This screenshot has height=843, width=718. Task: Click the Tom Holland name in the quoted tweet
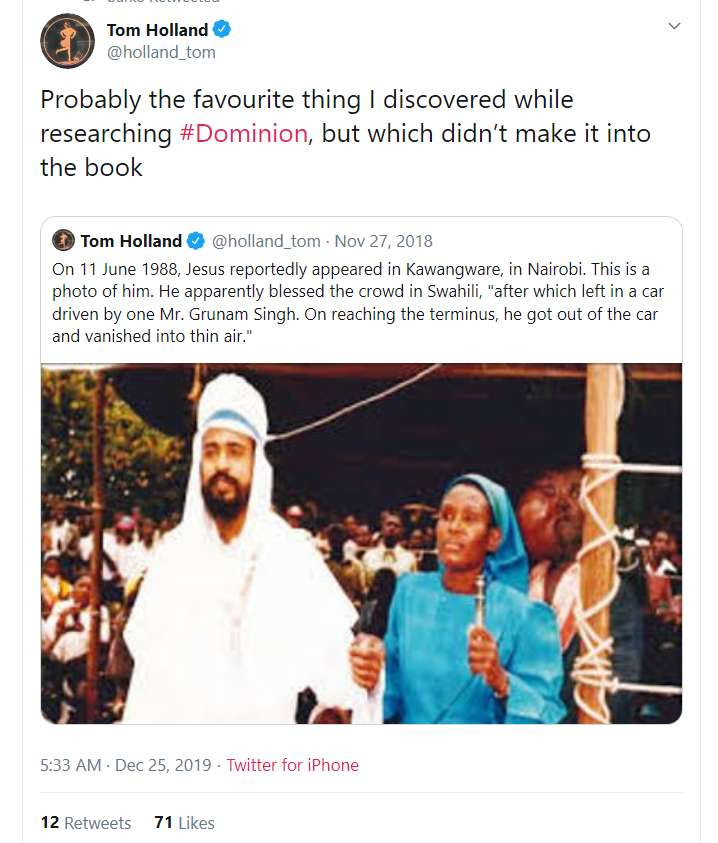[131, 241]
